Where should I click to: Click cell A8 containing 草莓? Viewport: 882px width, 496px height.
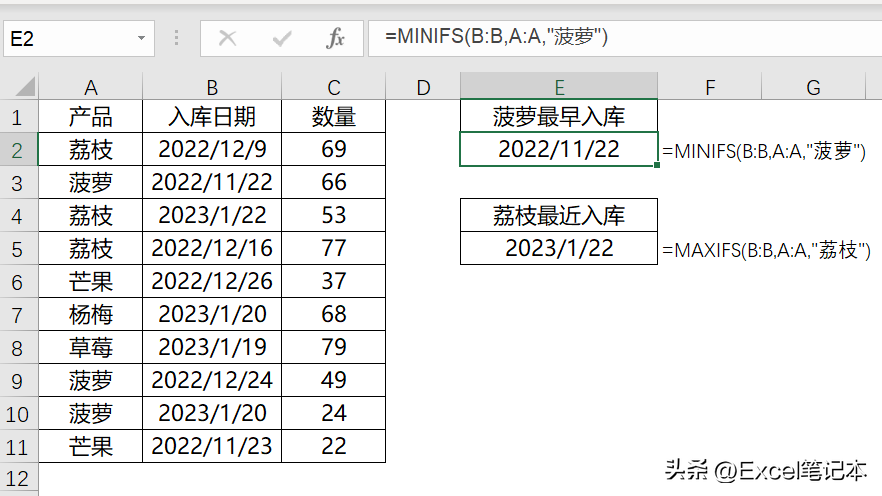[x=91, y=348]
